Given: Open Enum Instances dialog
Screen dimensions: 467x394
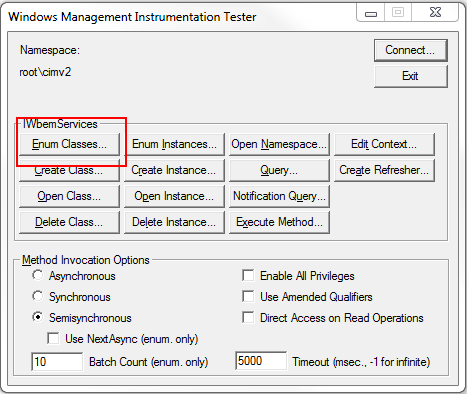Looking at the screenshot, I should 174,144.
